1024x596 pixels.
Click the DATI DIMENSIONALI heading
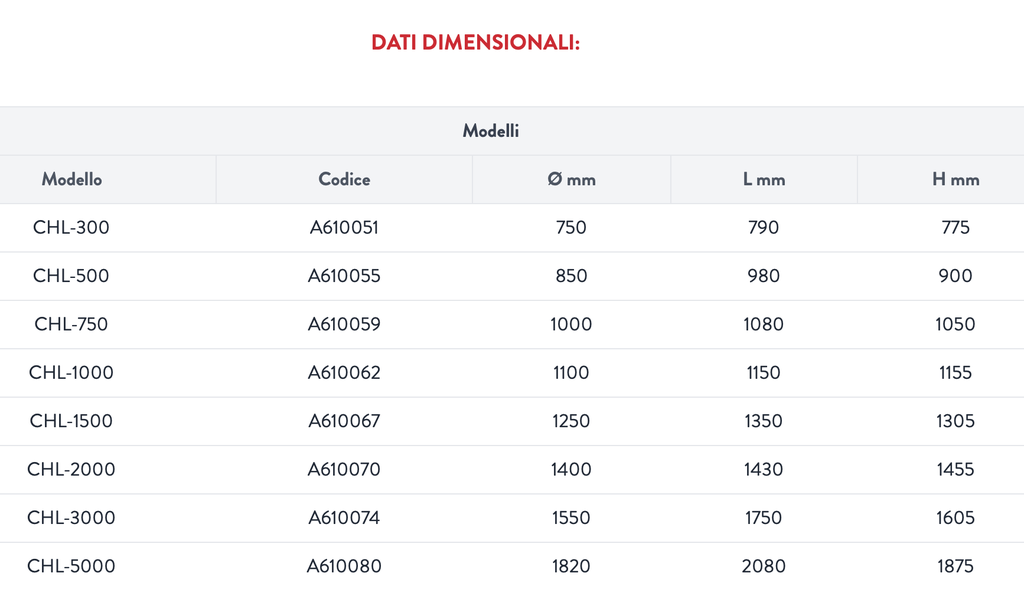[475, 42]
